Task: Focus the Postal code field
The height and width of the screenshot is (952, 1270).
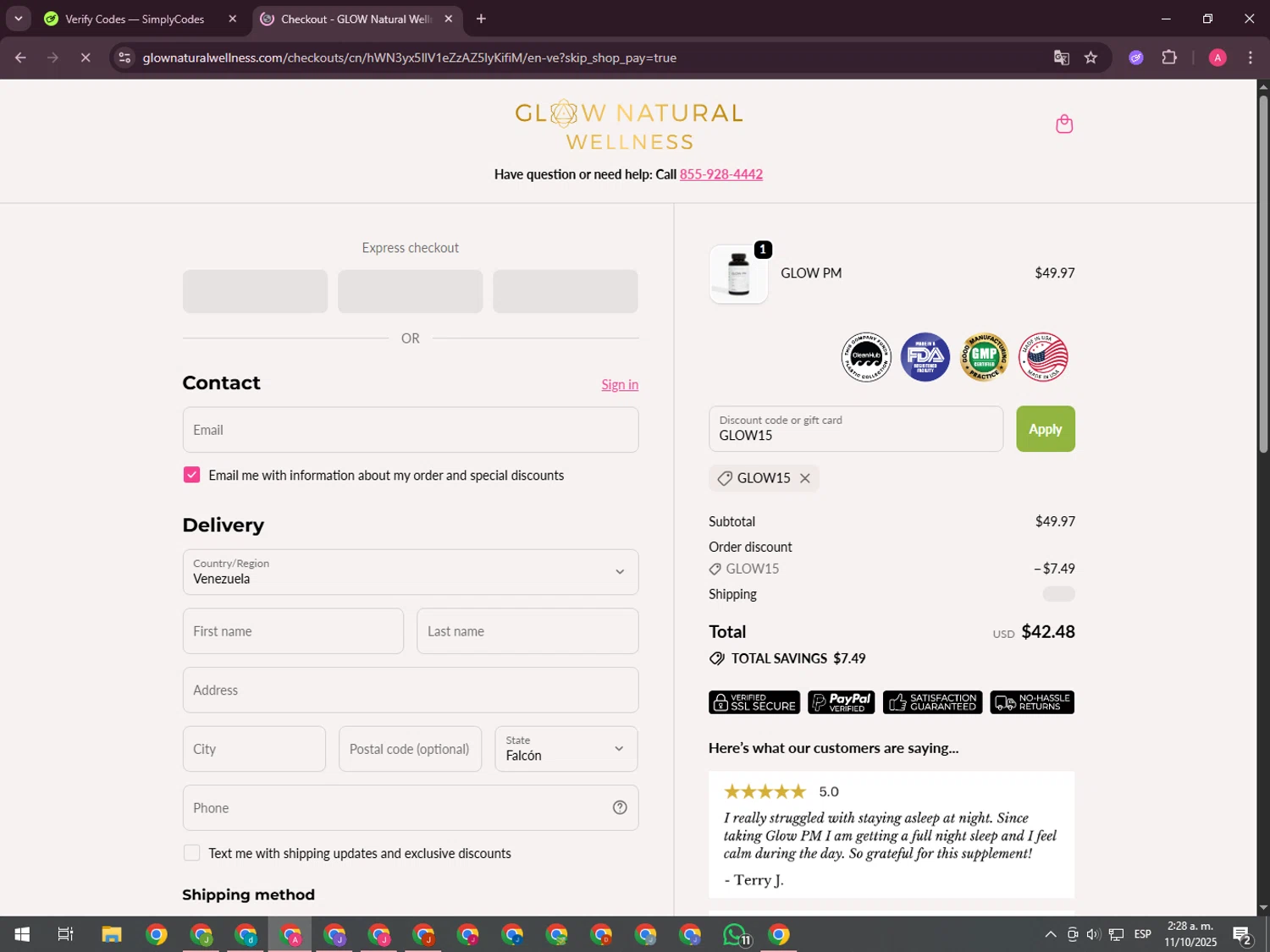Action: click(411, 749)
